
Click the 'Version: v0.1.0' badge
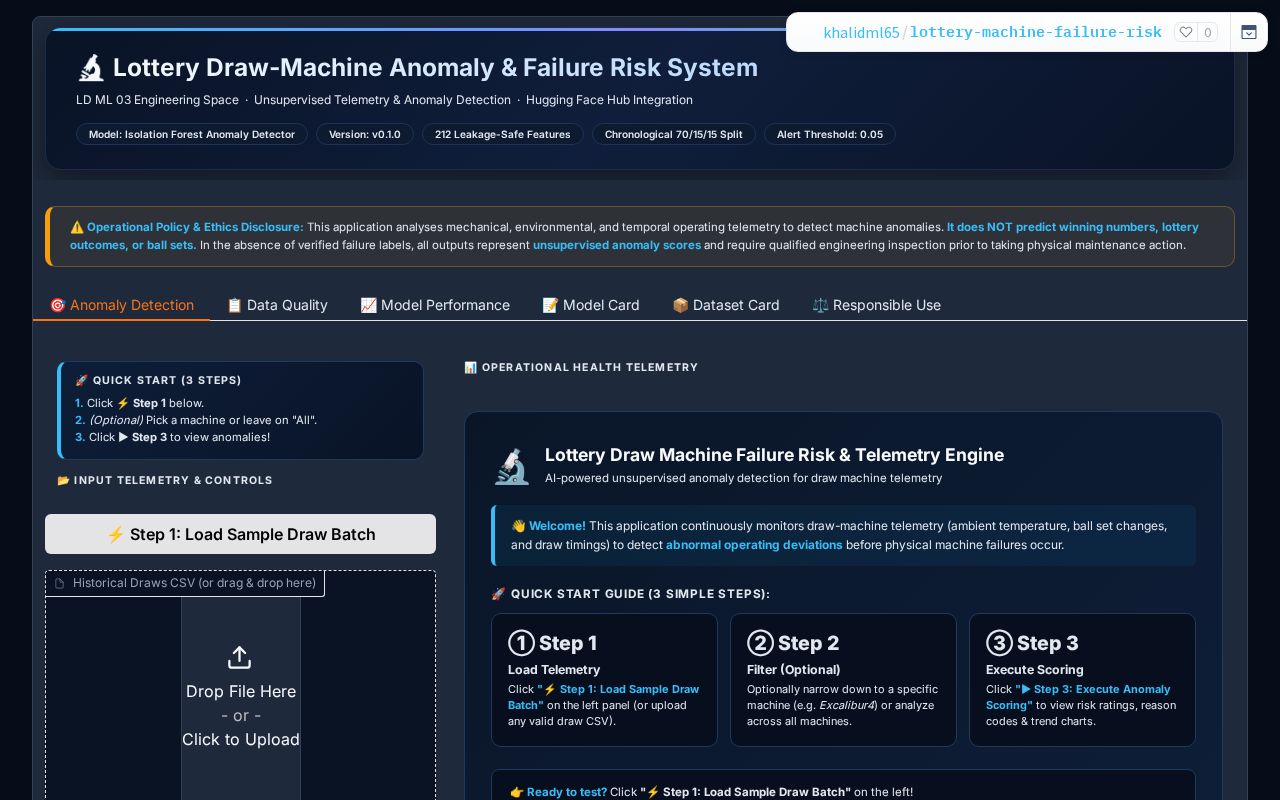(x=365, y=134)
